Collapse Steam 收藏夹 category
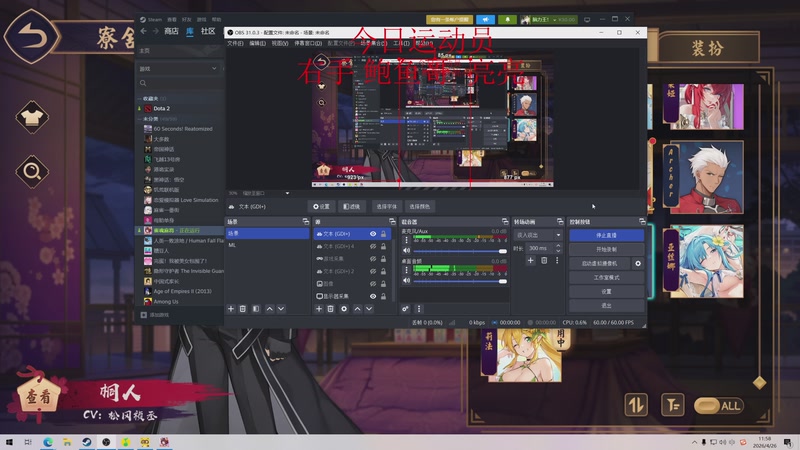This screenshot has width=800, height=450. coord(139,98)
